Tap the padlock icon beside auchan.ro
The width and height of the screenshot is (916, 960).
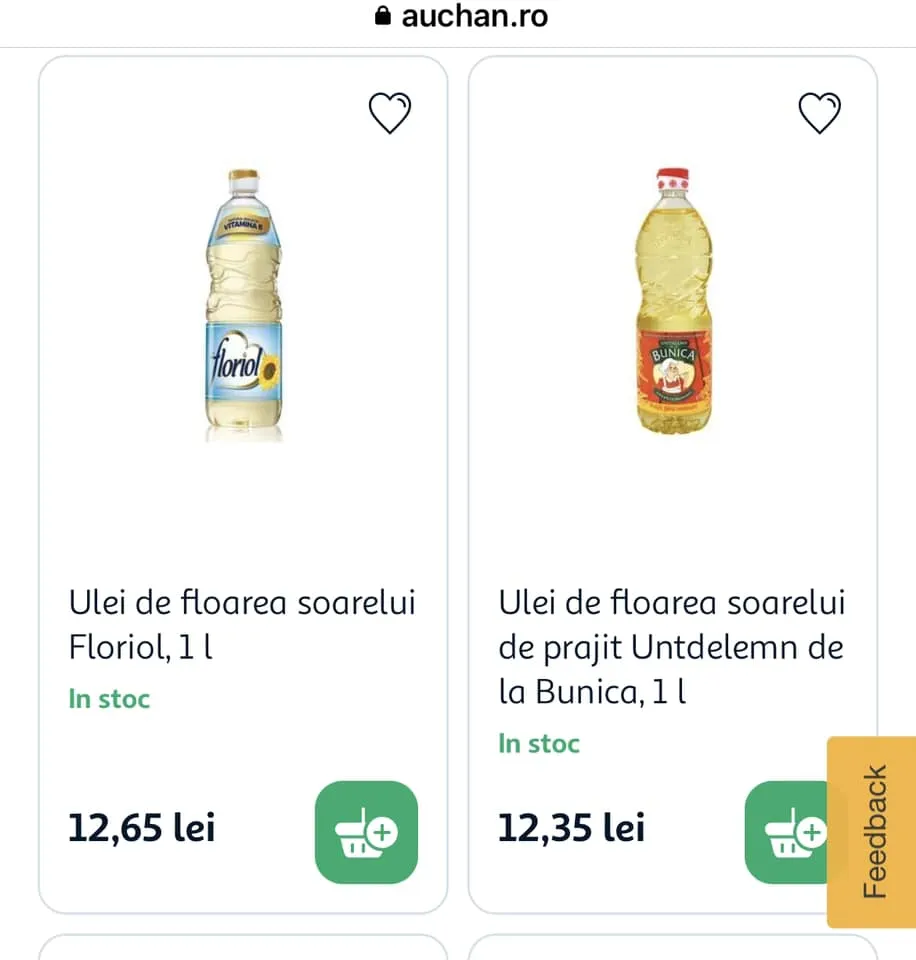coord(382,16)
